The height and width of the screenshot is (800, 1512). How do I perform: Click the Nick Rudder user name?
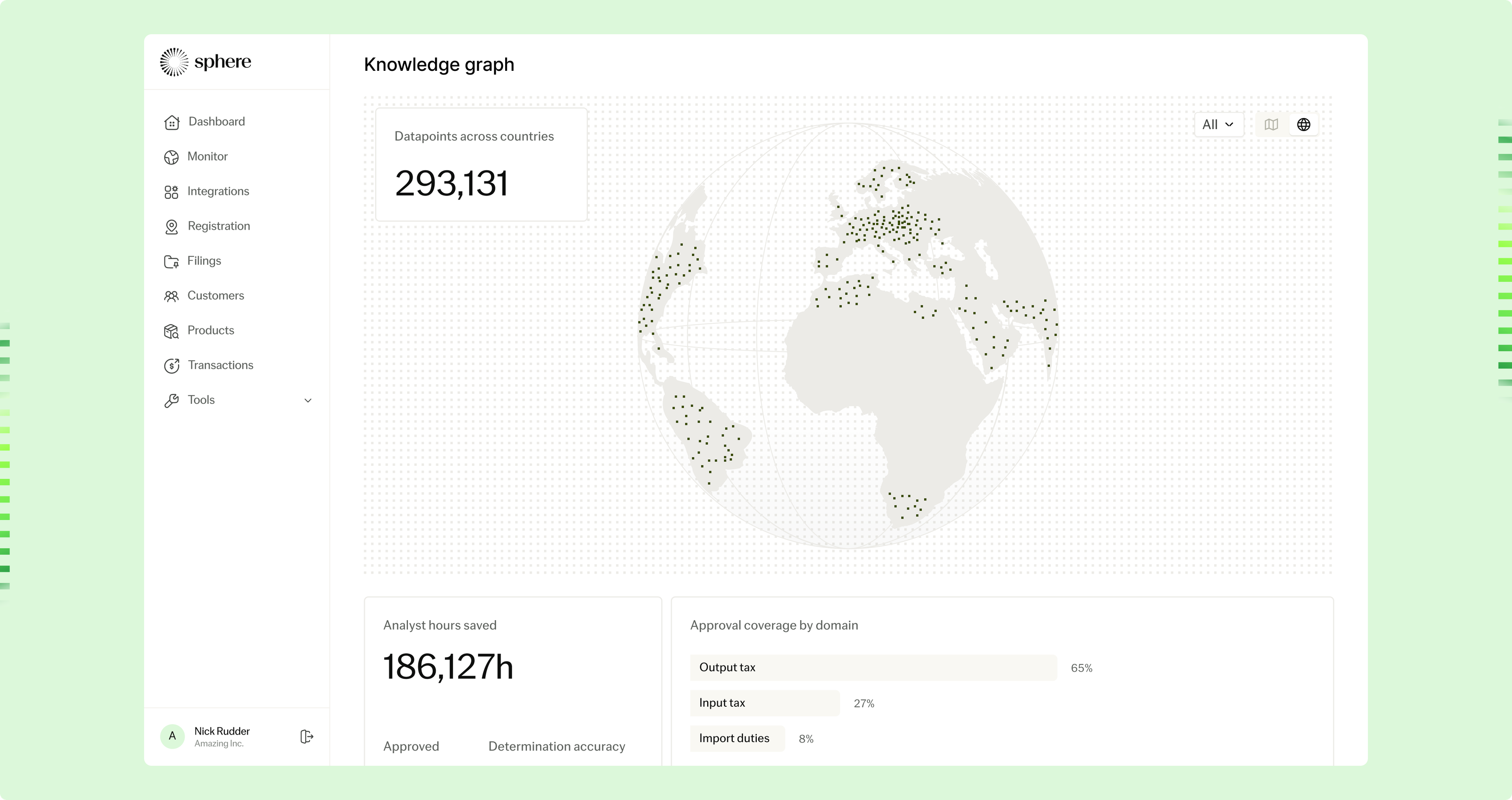pos(222,731)
